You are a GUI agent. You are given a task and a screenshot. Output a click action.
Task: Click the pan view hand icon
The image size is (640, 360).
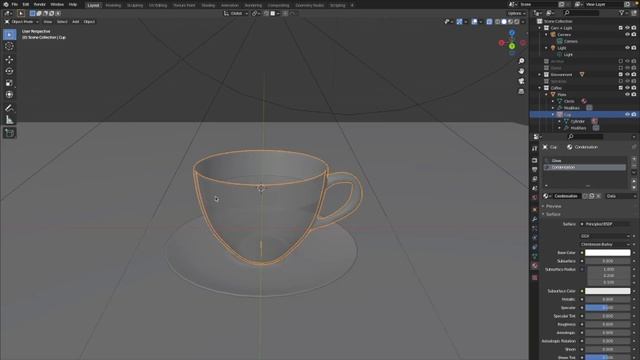pos(521,71)
